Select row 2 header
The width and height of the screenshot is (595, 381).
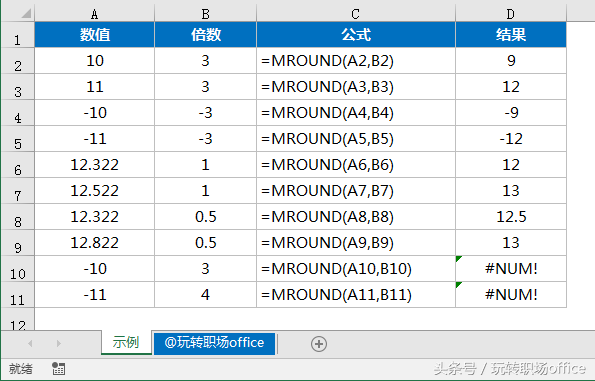coord(17,61)
